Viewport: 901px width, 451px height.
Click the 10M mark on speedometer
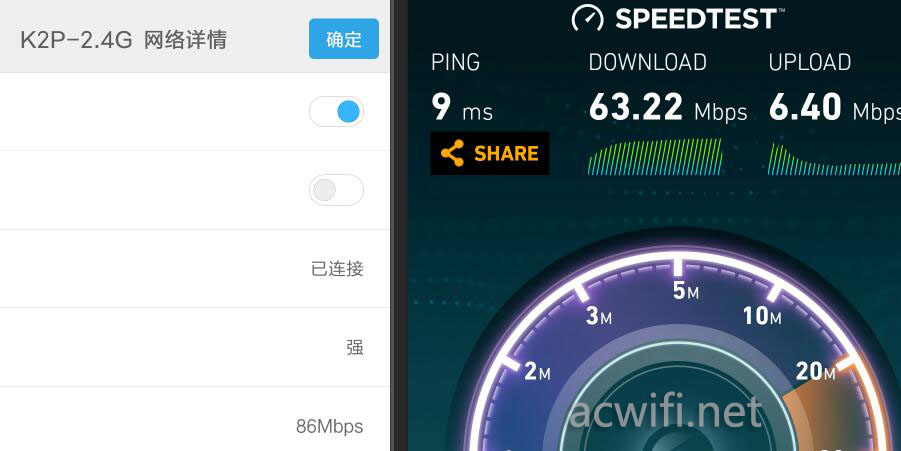[762, 315]
